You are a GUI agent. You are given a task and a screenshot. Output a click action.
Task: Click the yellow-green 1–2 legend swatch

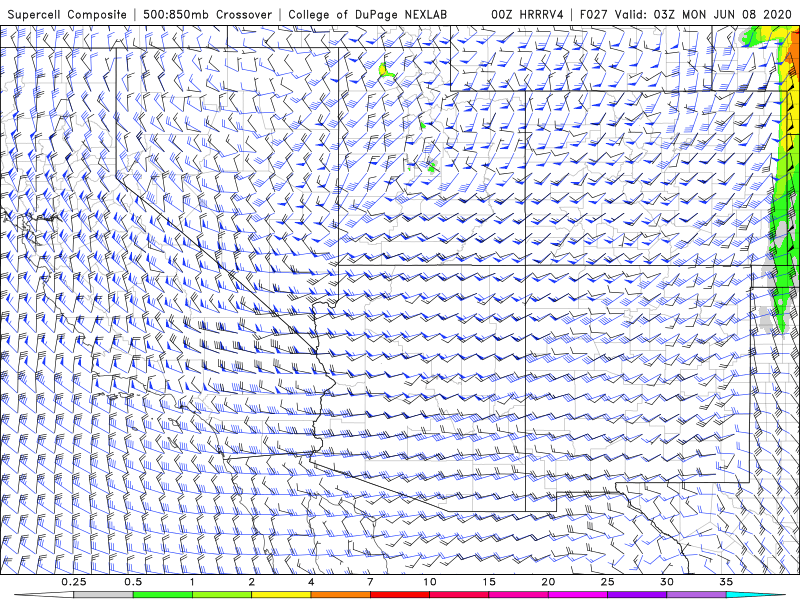click(222, 595)
